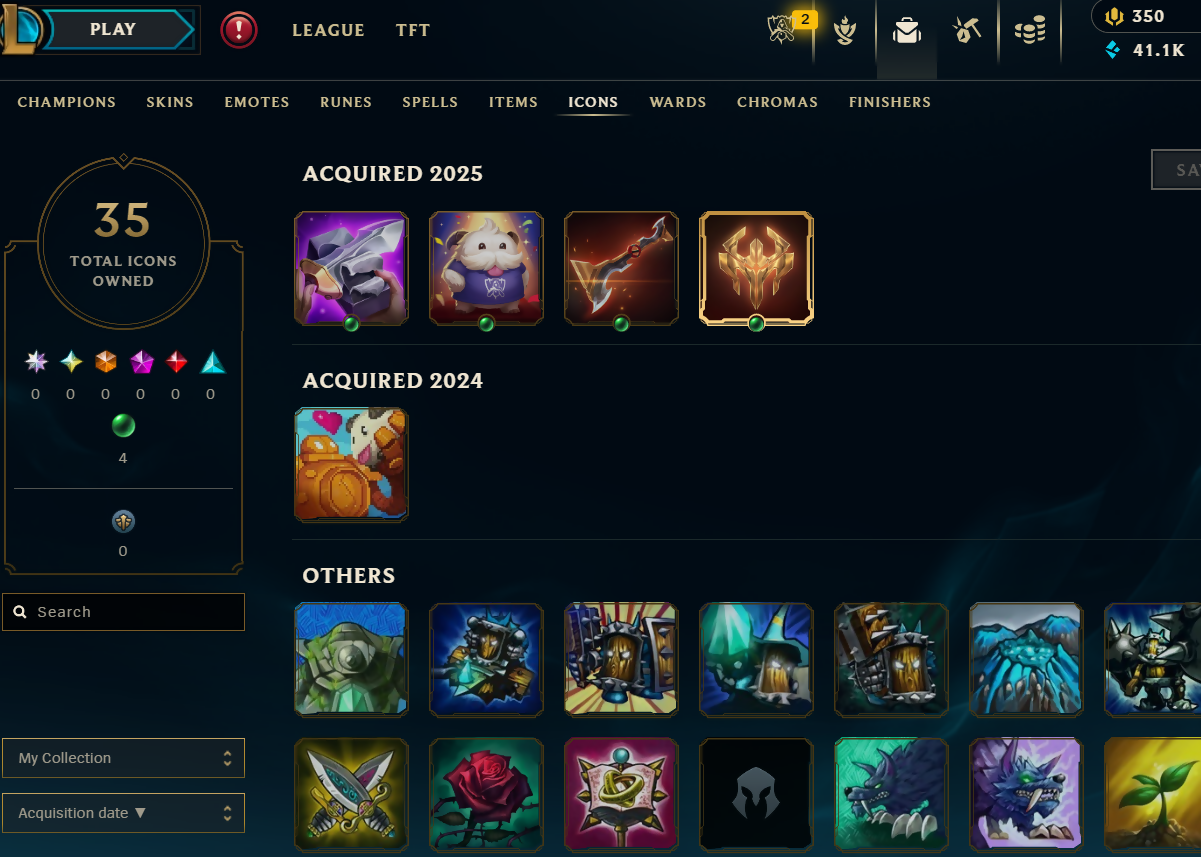1201x857 pixels.
Task: Open the My Collection dropdown
Action: [123, 758]
